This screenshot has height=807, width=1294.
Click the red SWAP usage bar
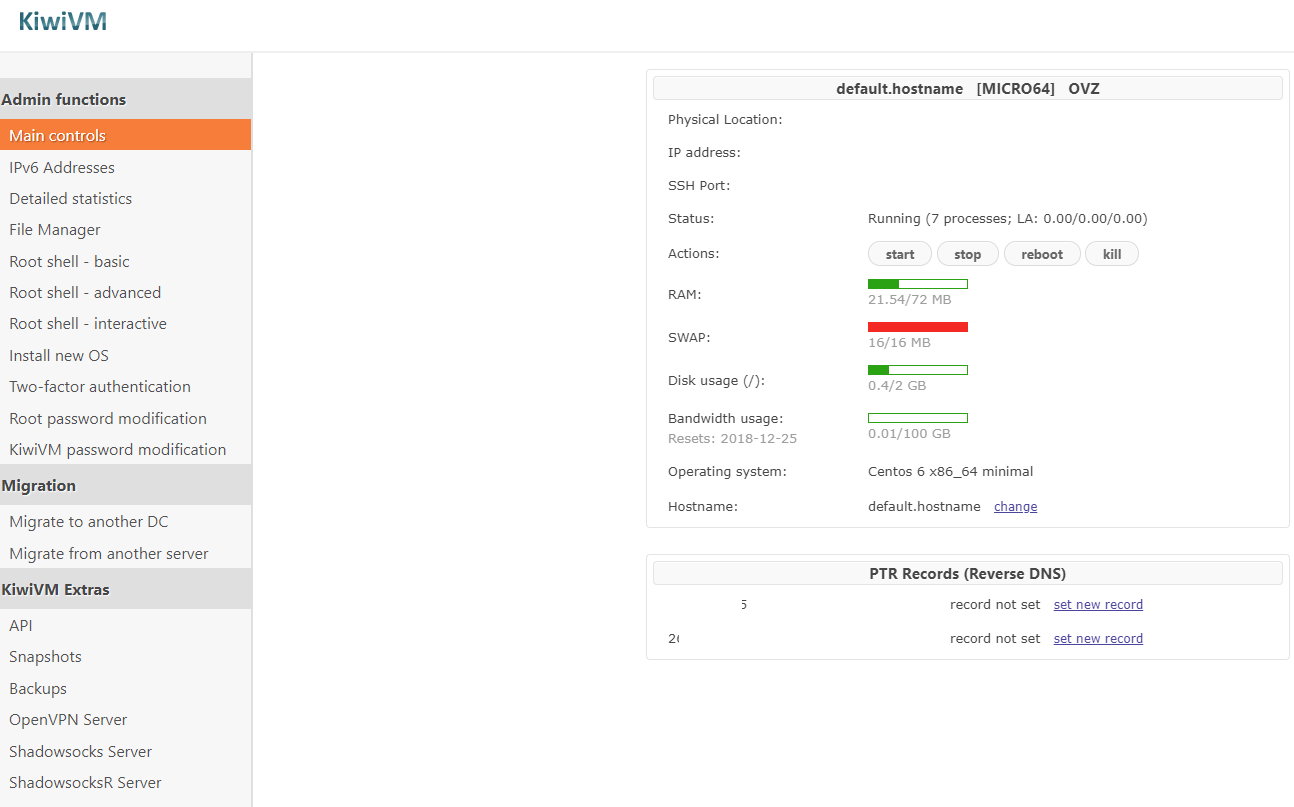[x=918, y=327]
